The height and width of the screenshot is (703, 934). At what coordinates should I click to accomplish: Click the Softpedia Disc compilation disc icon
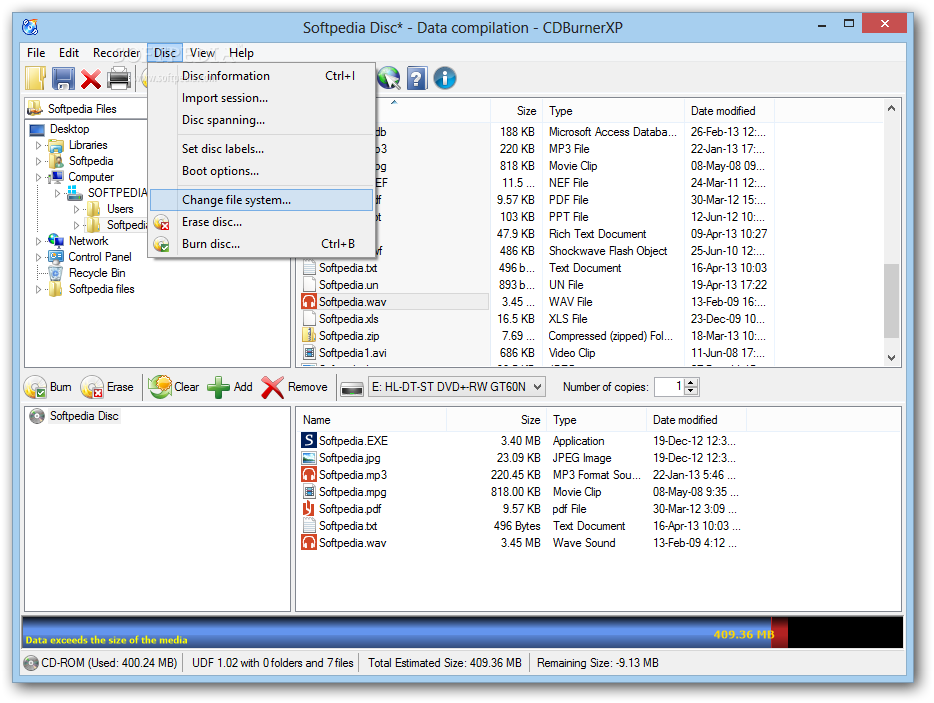pyautogui.click(x=37, y=416)
